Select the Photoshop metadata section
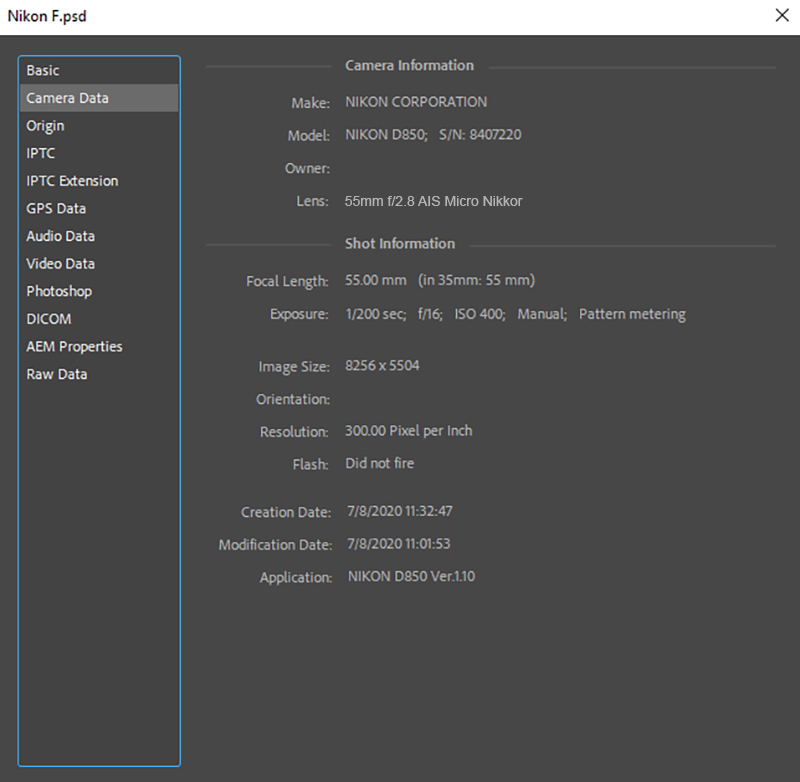Viewport: 800px width, 782px height. click(59, 291)
